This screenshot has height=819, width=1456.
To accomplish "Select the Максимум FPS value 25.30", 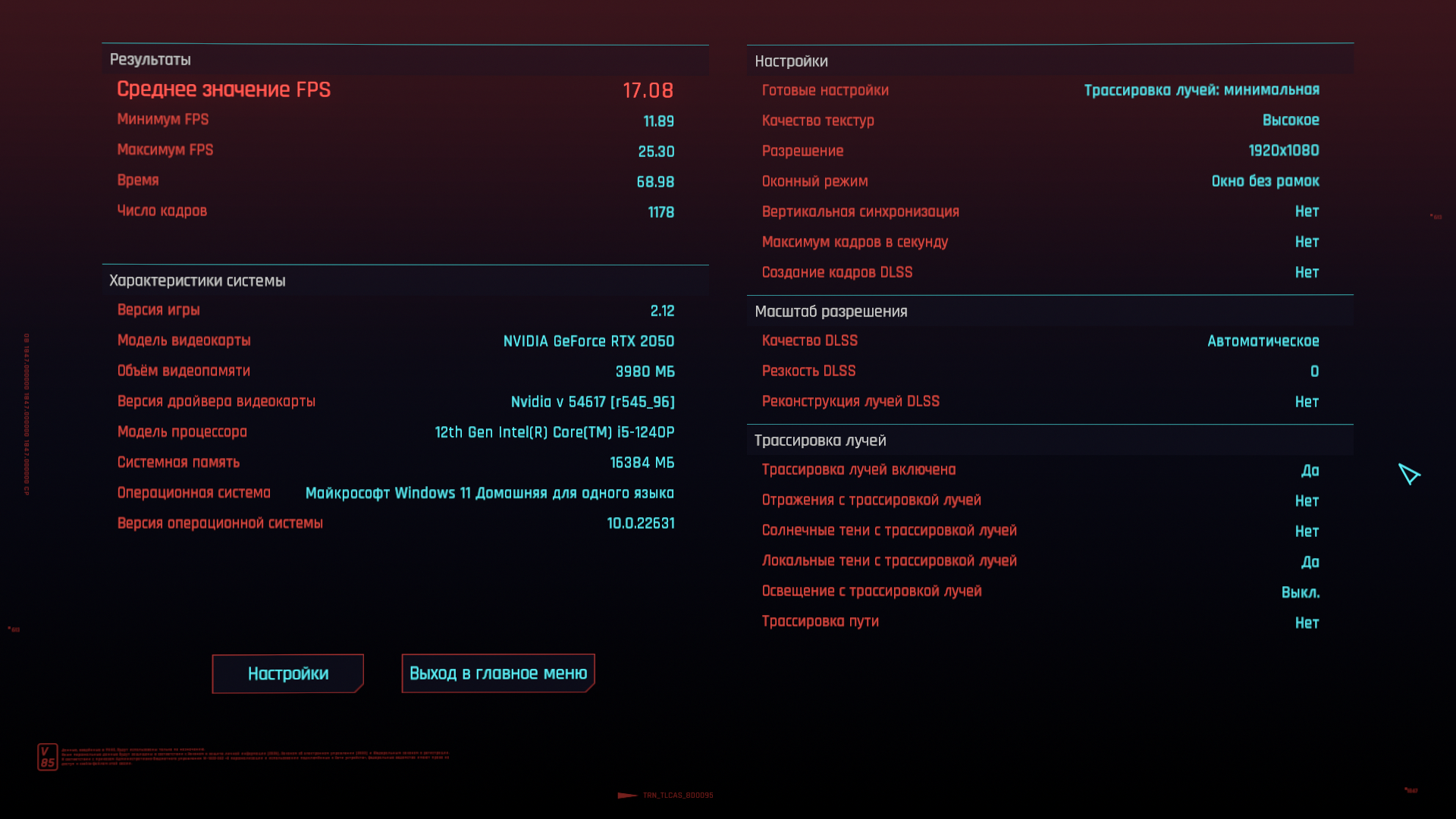I will point(656,152).
